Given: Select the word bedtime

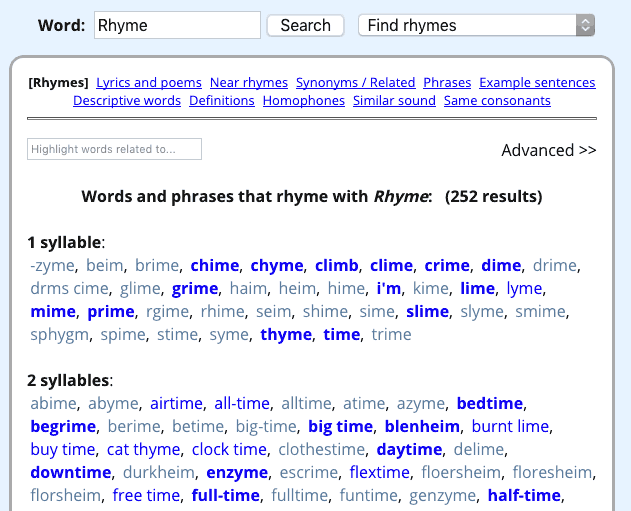Looking at the screenshot, I should click(490, 404).
